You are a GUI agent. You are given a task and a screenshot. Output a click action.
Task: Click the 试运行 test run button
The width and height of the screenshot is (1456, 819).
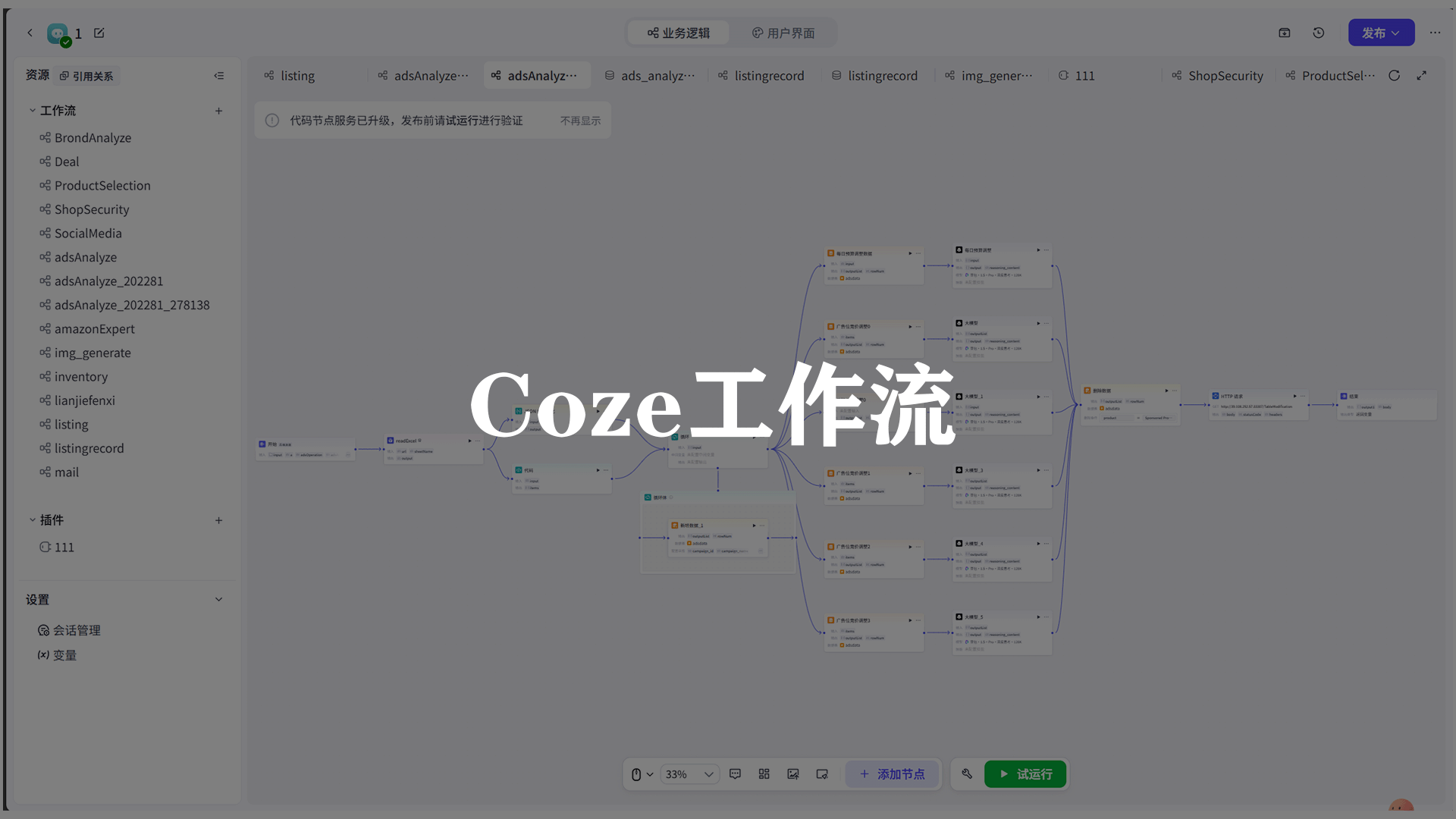(x=1025, y=774)
